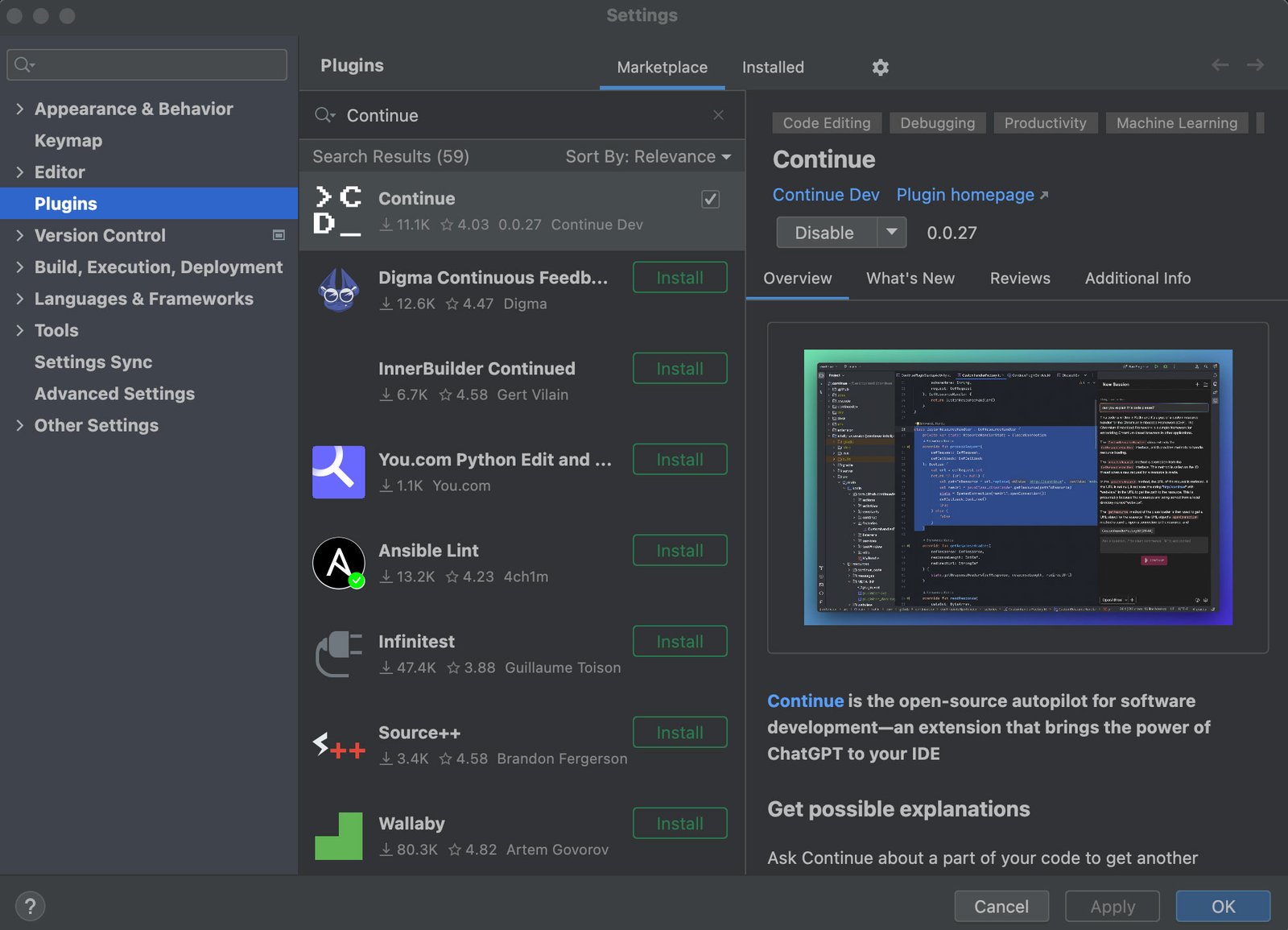Install Digma Continuous Feedback plugin

(x=680, y=278)
